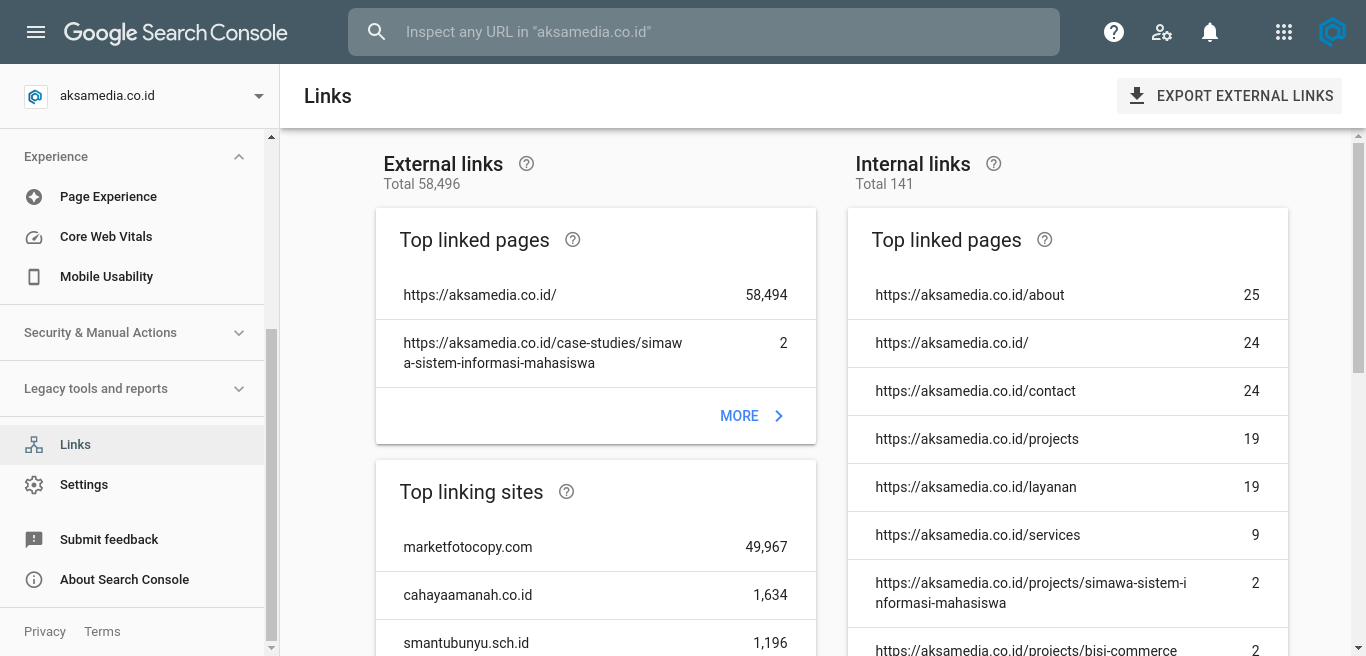Click help icon beside Top linking sites
Image resolution: width=1366 pixels, height=656 pixels.
pyautogui.click(x=567, y=492)
